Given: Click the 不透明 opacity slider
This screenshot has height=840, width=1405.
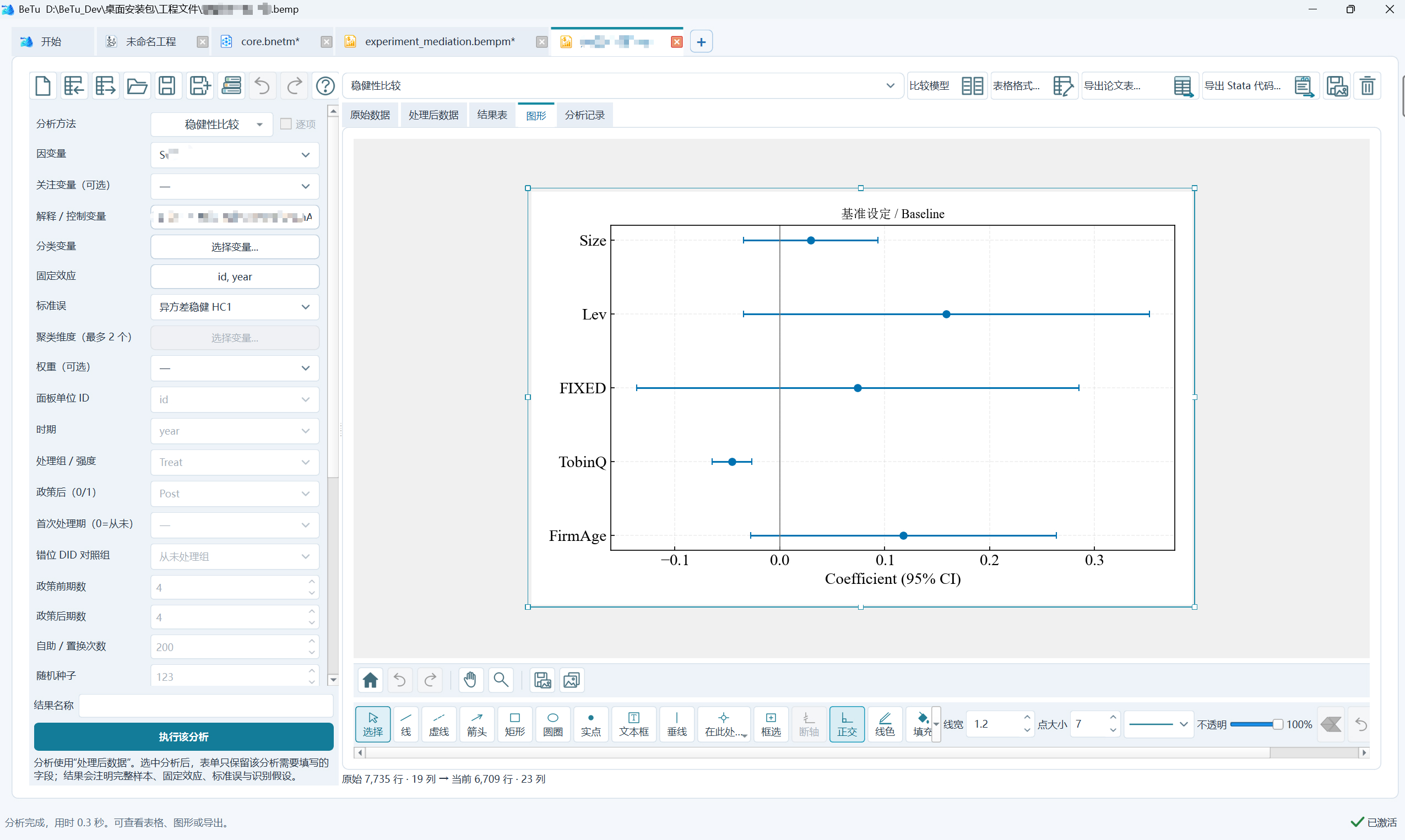Looking at the screenshot, I should 1256,724.
